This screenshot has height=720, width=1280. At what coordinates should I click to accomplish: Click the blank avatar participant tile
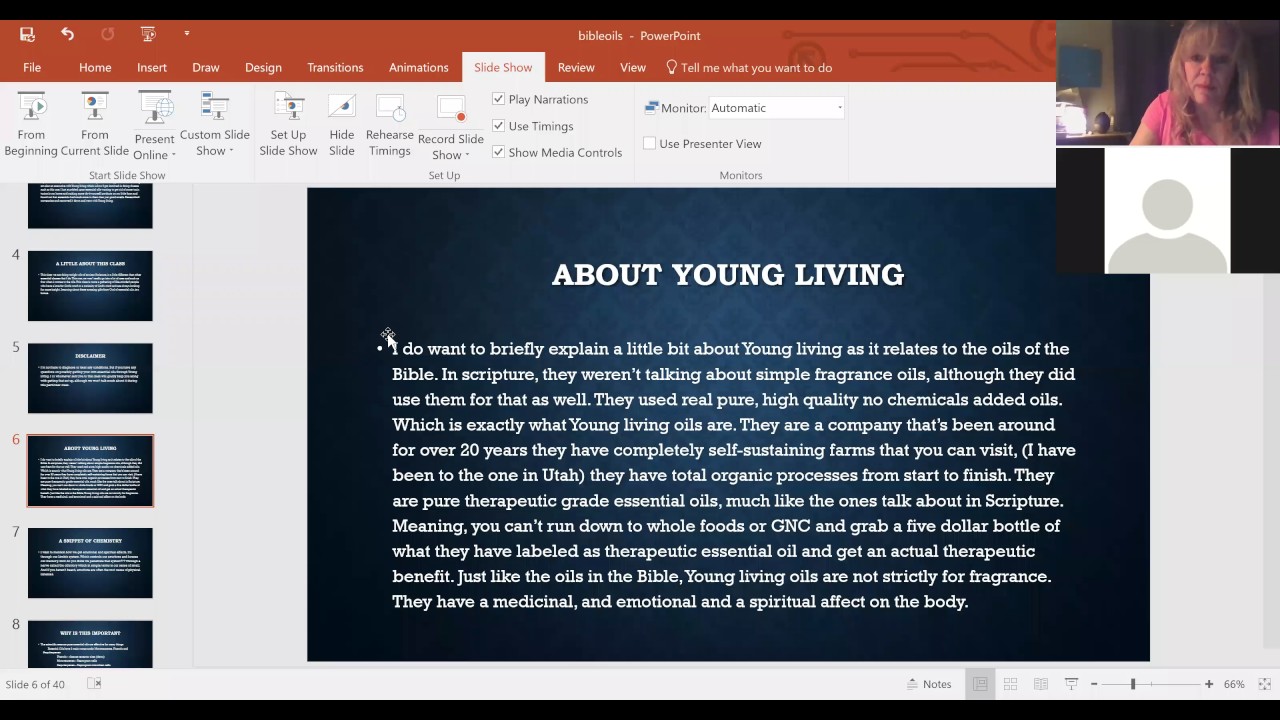point(1167,211)
